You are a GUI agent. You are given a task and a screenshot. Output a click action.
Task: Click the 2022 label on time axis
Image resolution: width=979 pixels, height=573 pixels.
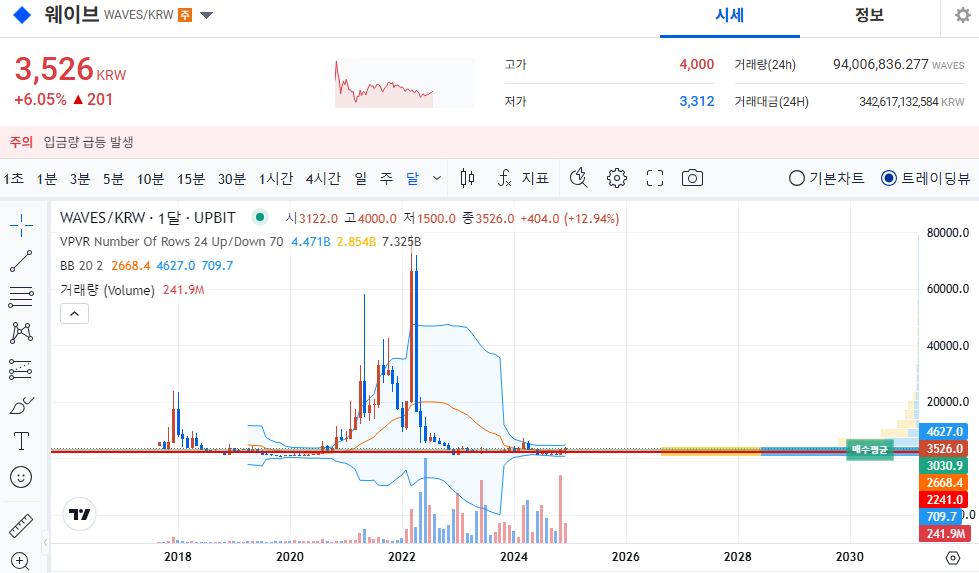(401, 557)
